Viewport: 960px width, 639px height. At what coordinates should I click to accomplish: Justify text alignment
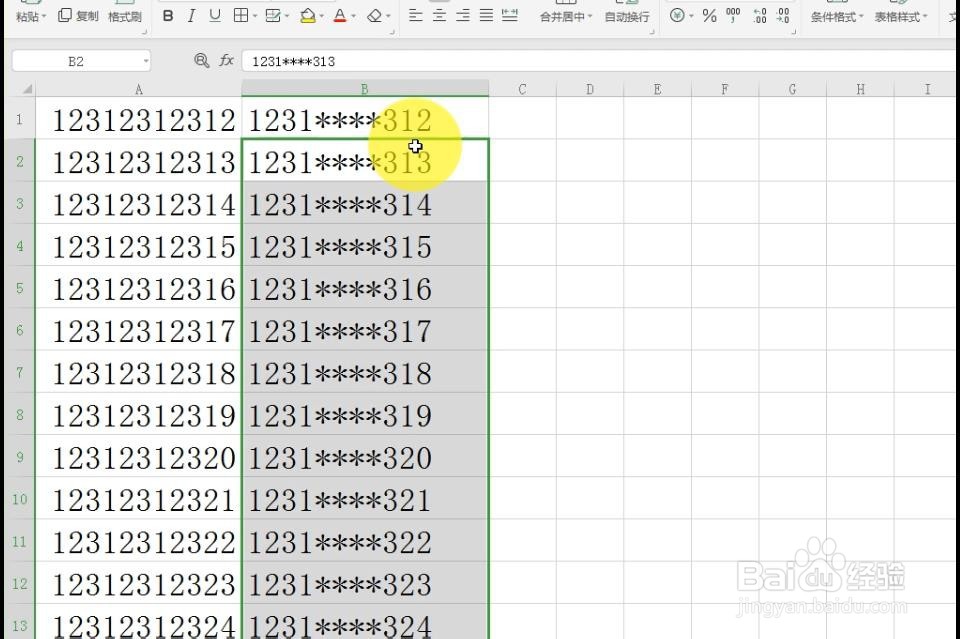[486, 16]
